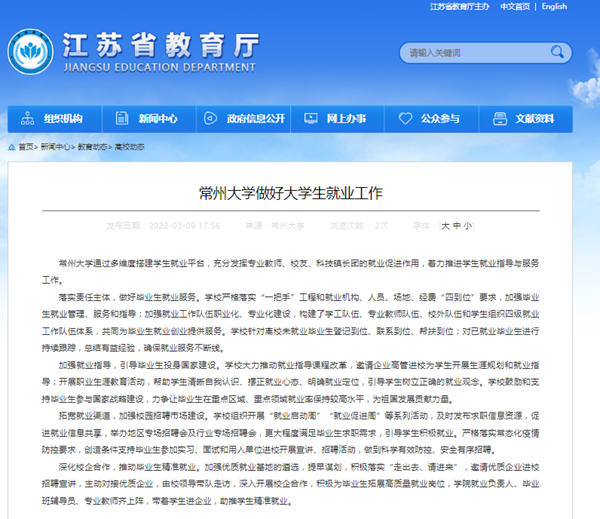Switch to the English version link

pyautogui.click(x=553, y=6)
